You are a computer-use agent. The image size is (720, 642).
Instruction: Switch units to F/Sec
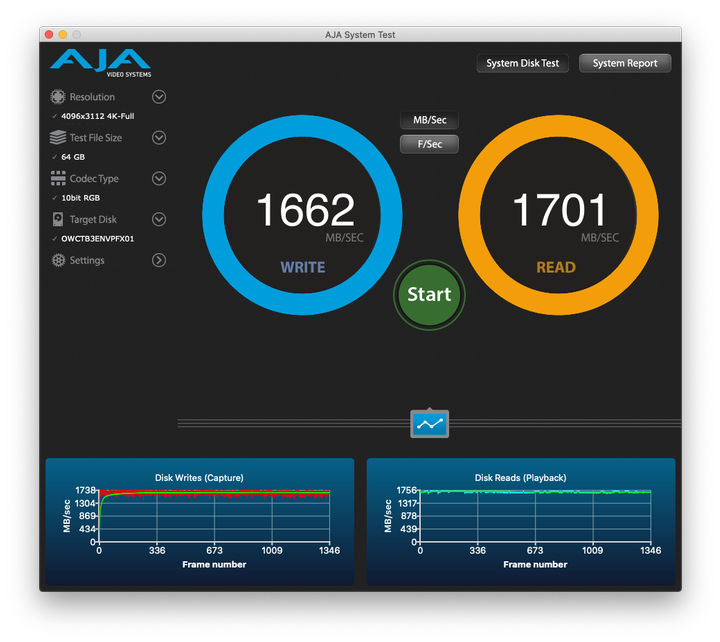(x=429, y=144)
